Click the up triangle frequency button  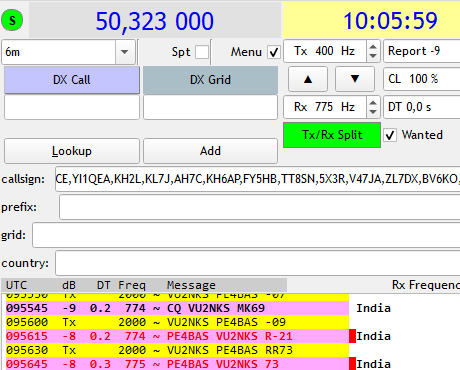click(308, 79)
